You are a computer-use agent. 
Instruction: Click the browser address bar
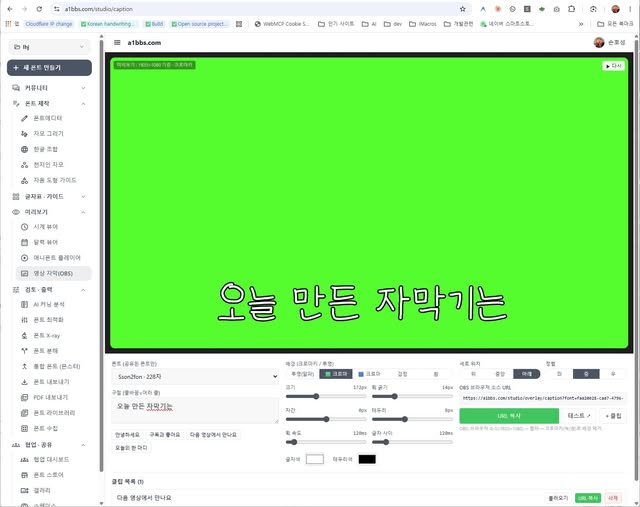[261, 9]
